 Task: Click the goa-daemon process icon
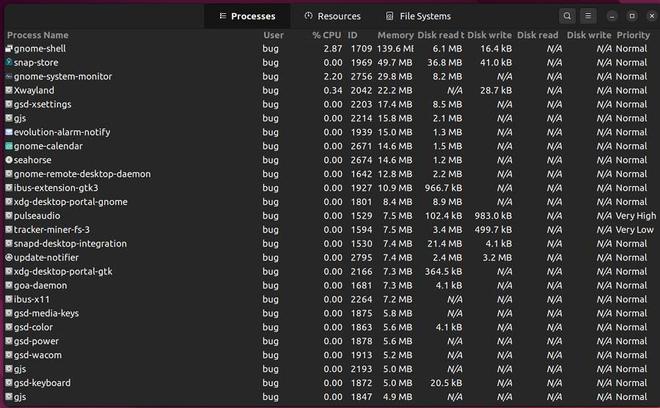tap(9, 285)
